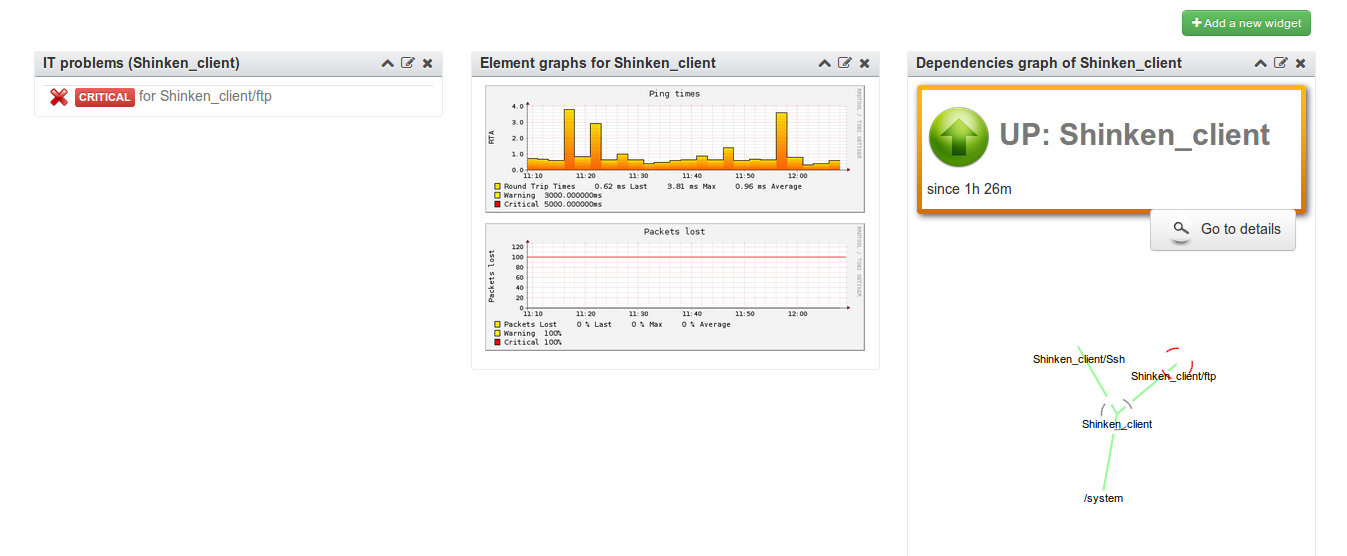1347x556 pixels.
Task: Select the /system node in graph
Action: pos(1103,498)
